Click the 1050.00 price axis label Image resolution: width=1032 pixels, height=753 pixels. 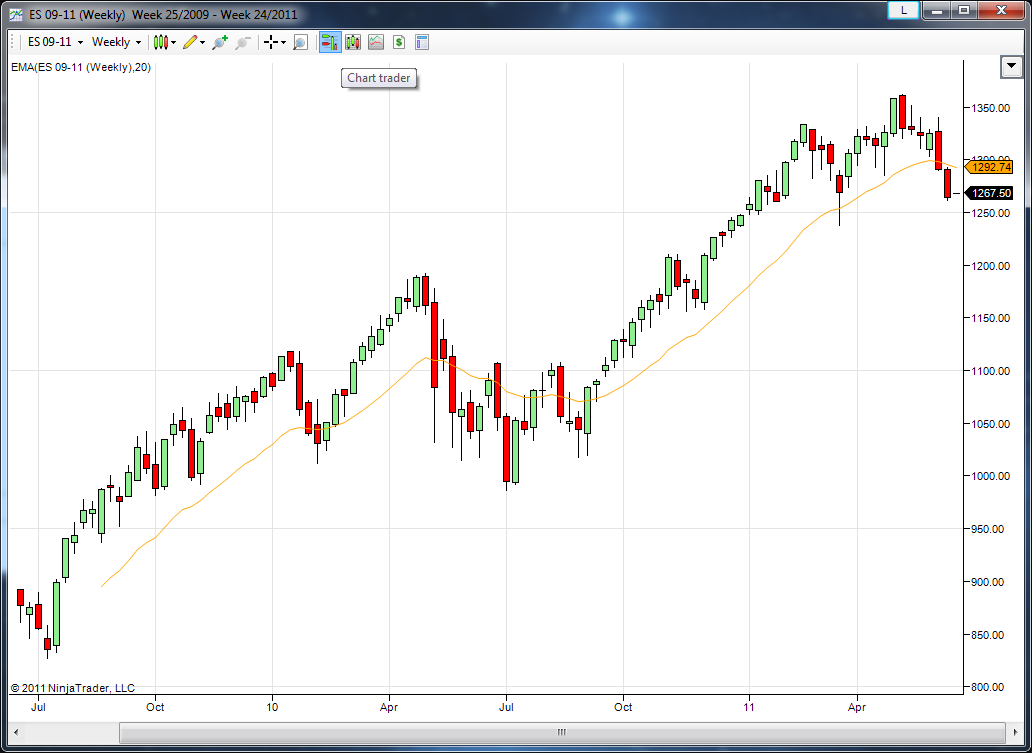coord(991,423)
